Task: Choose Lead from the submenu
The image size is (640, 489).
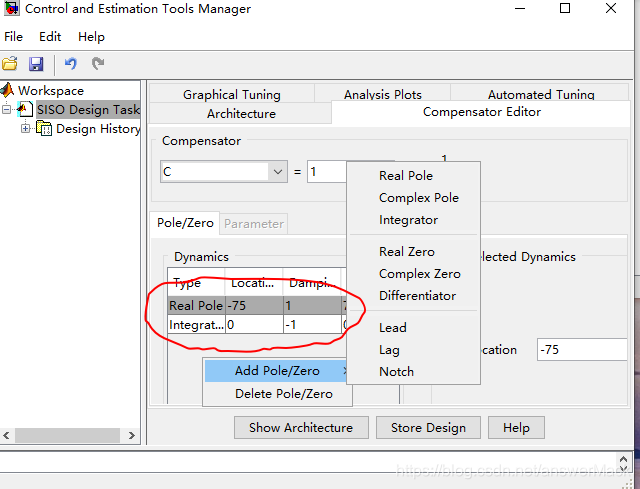Action: 413,327
